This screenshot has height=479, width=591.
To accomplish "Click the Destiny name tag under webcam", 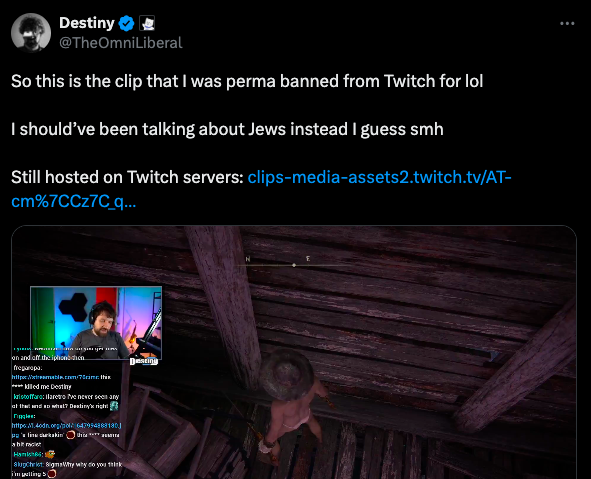I will [144, 361].
